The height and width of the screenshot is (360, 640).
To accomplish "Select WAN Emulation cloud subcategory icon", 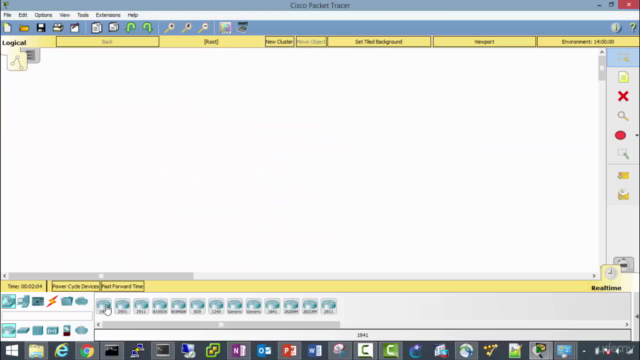I will [x=82, y=330].
